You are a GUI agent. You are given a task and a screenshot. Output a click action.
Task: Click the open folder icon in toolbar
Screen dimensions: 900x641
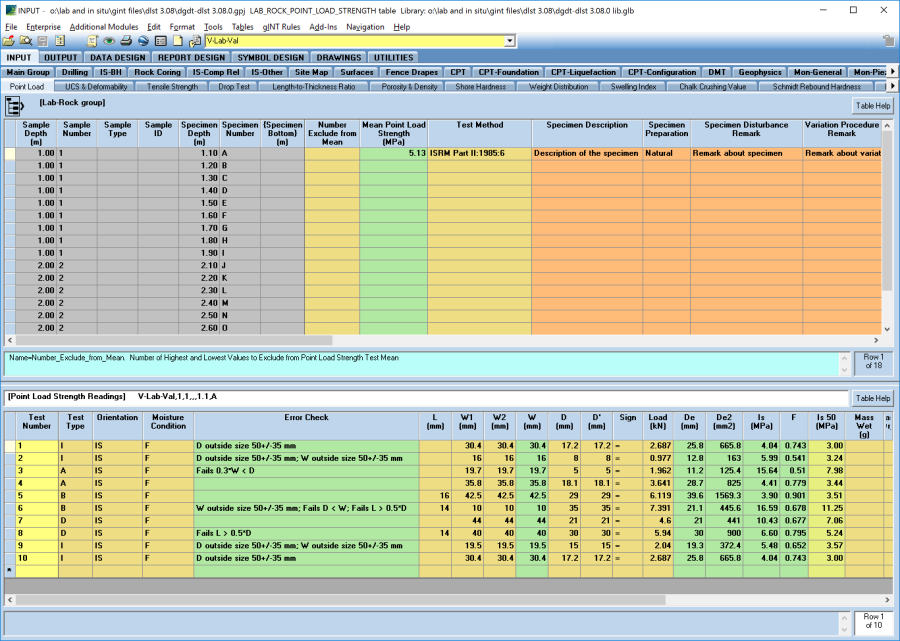tap(9, 41)
